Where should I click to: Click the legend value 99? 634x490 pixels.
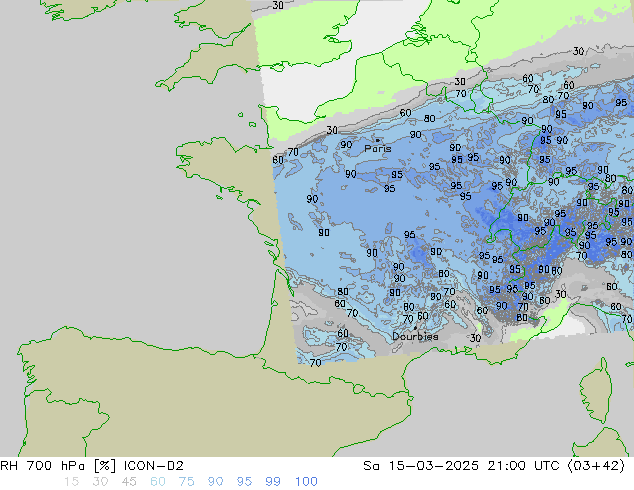pos(273,482)
